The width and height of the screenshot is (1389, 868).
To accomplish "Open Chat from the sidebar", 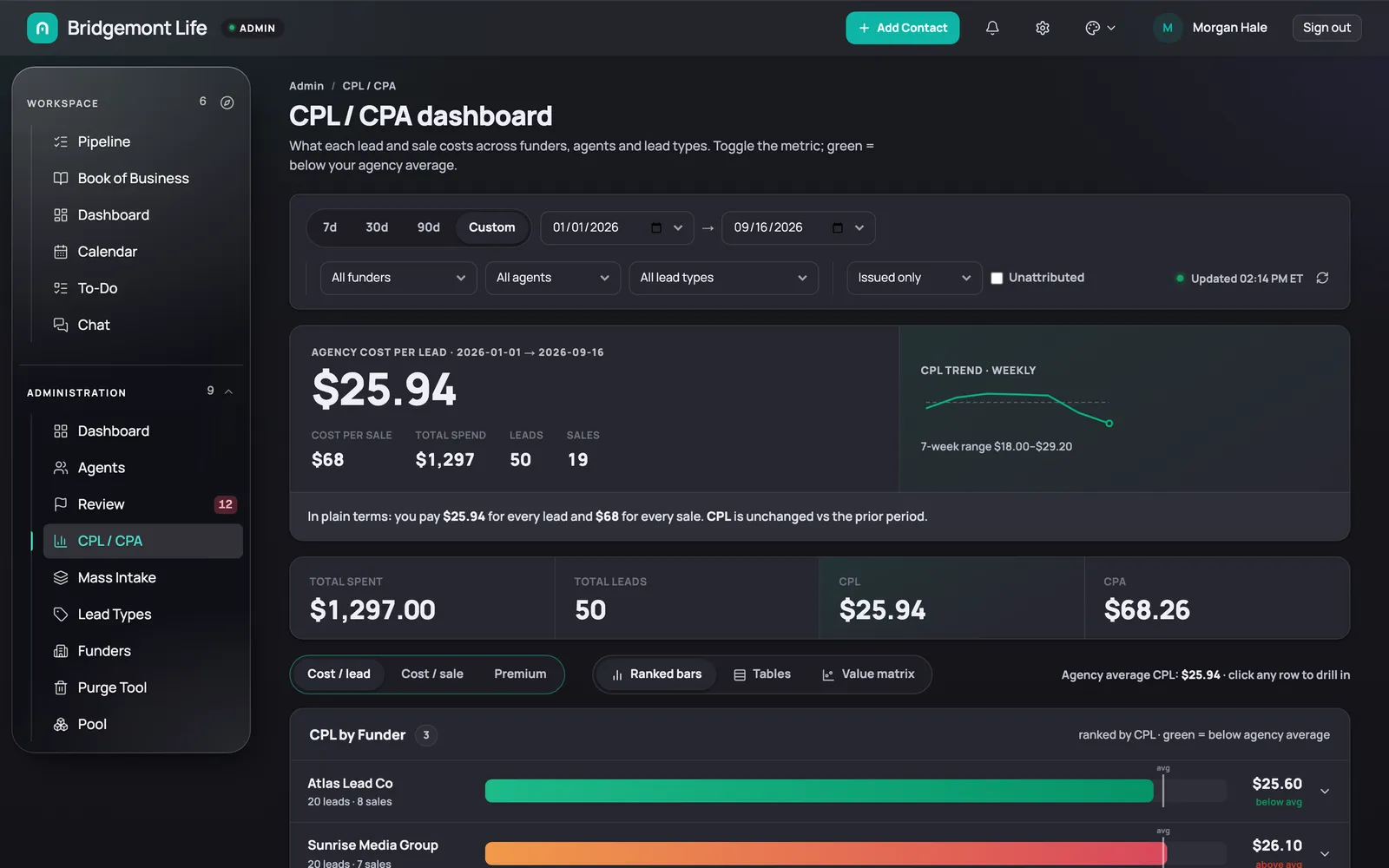I will 143,325.
